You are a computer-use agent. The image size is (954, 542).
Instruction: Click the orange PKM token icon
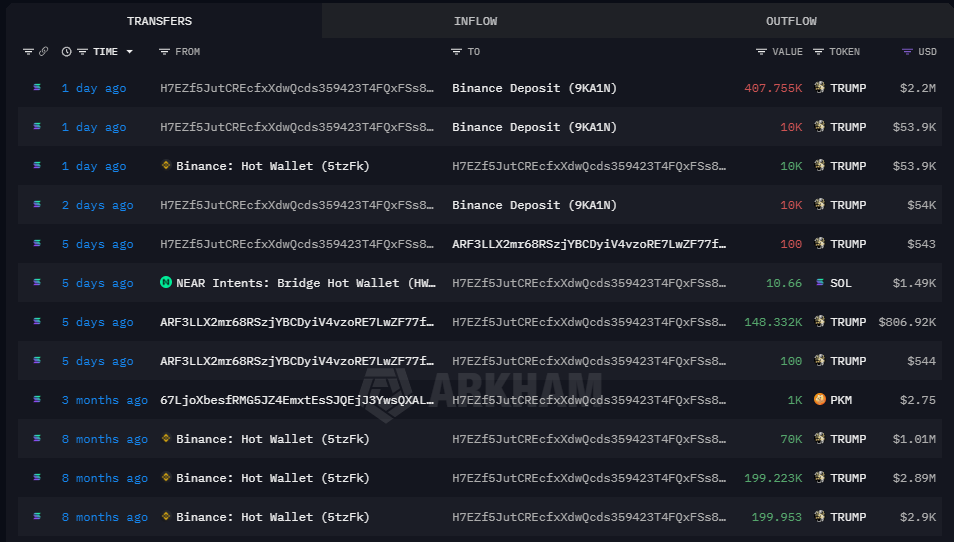click(x=820, y=400)
